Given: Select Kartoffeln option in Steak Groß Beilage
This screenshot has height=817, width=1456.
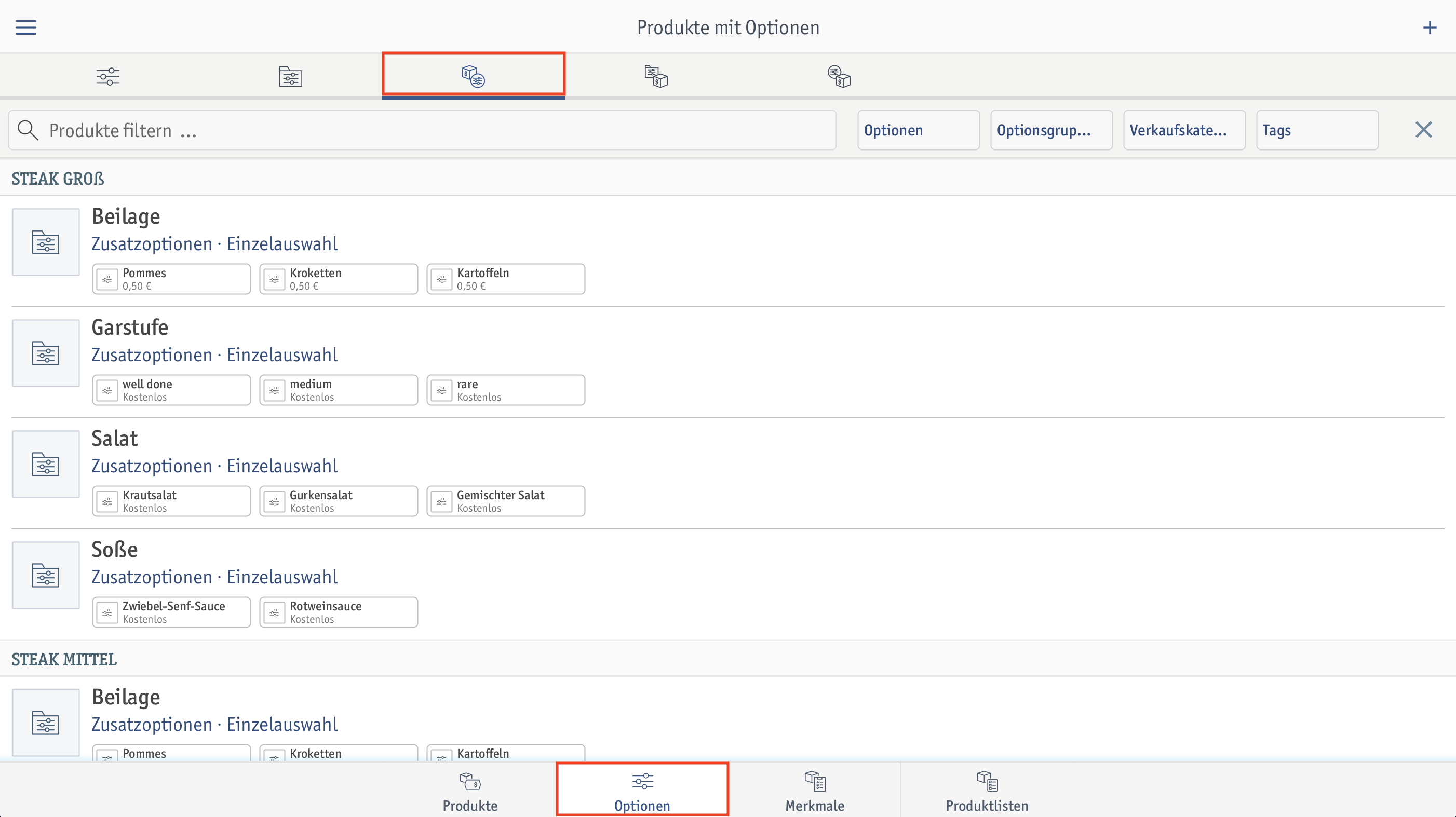Looking at the screenshot, I should 506,279.
